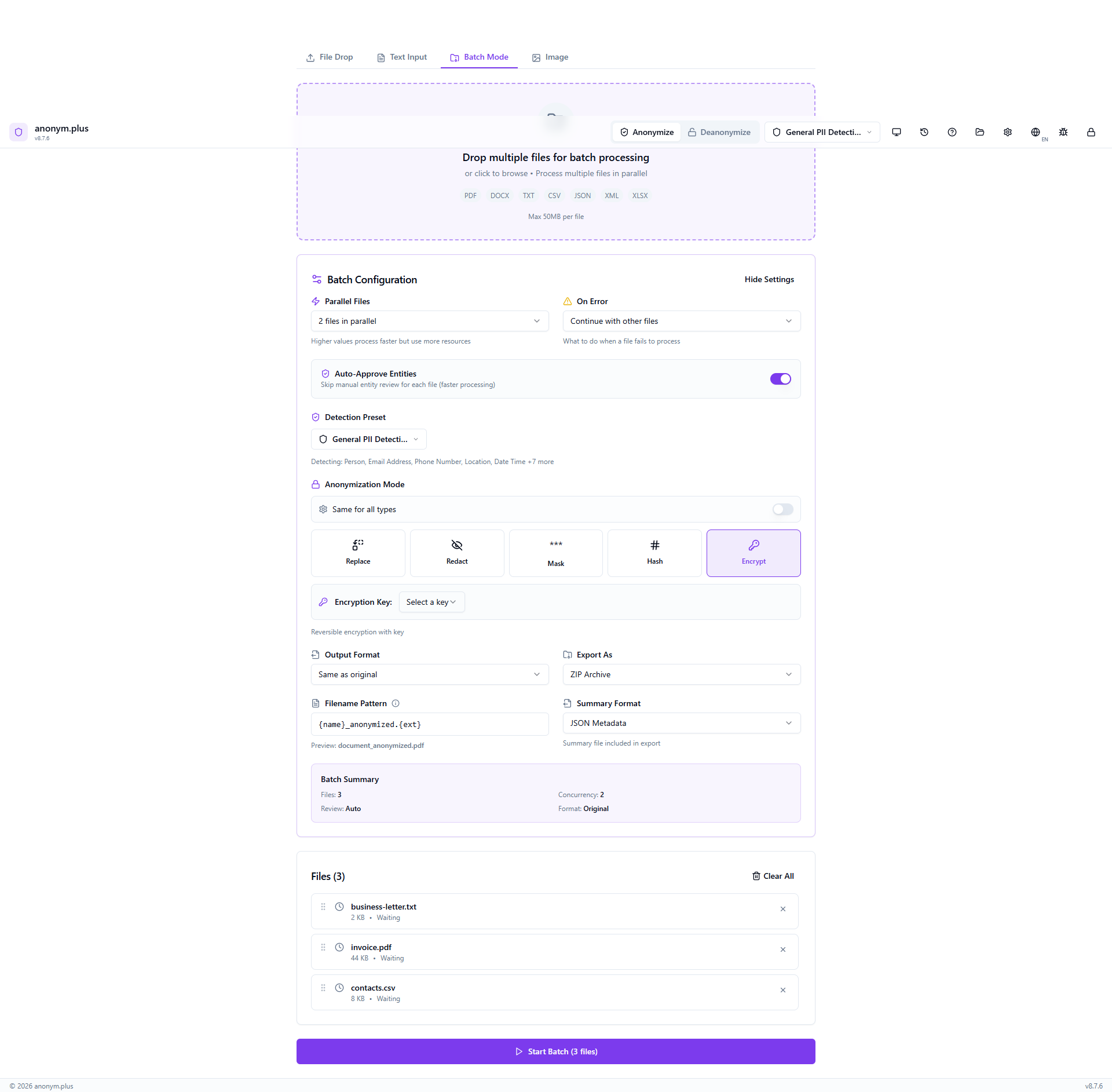Expand the Parallel Files dropdown
1112x1092 pixels.
click(430, 321)
